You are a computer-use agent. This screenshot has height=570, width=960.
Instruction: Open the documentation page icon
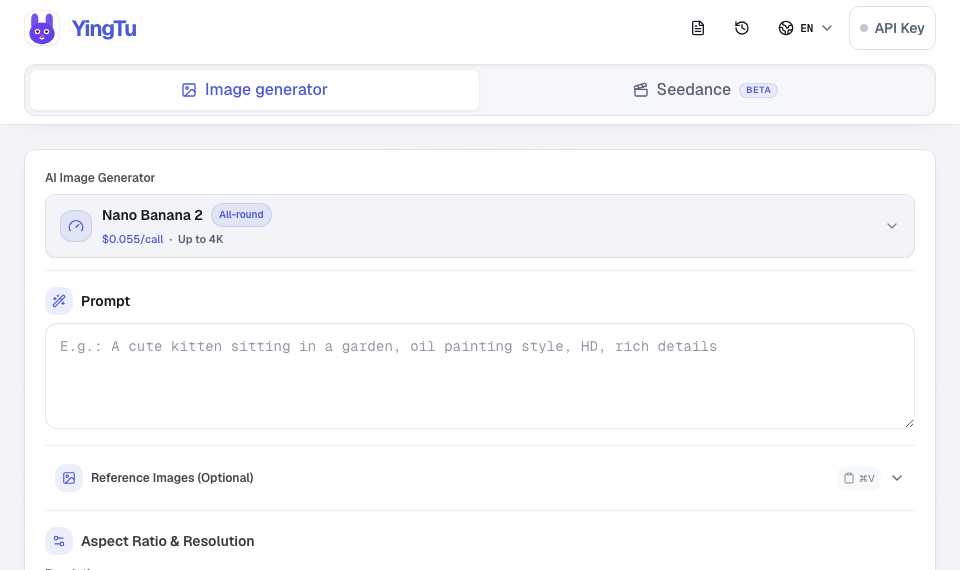[698, 28]
